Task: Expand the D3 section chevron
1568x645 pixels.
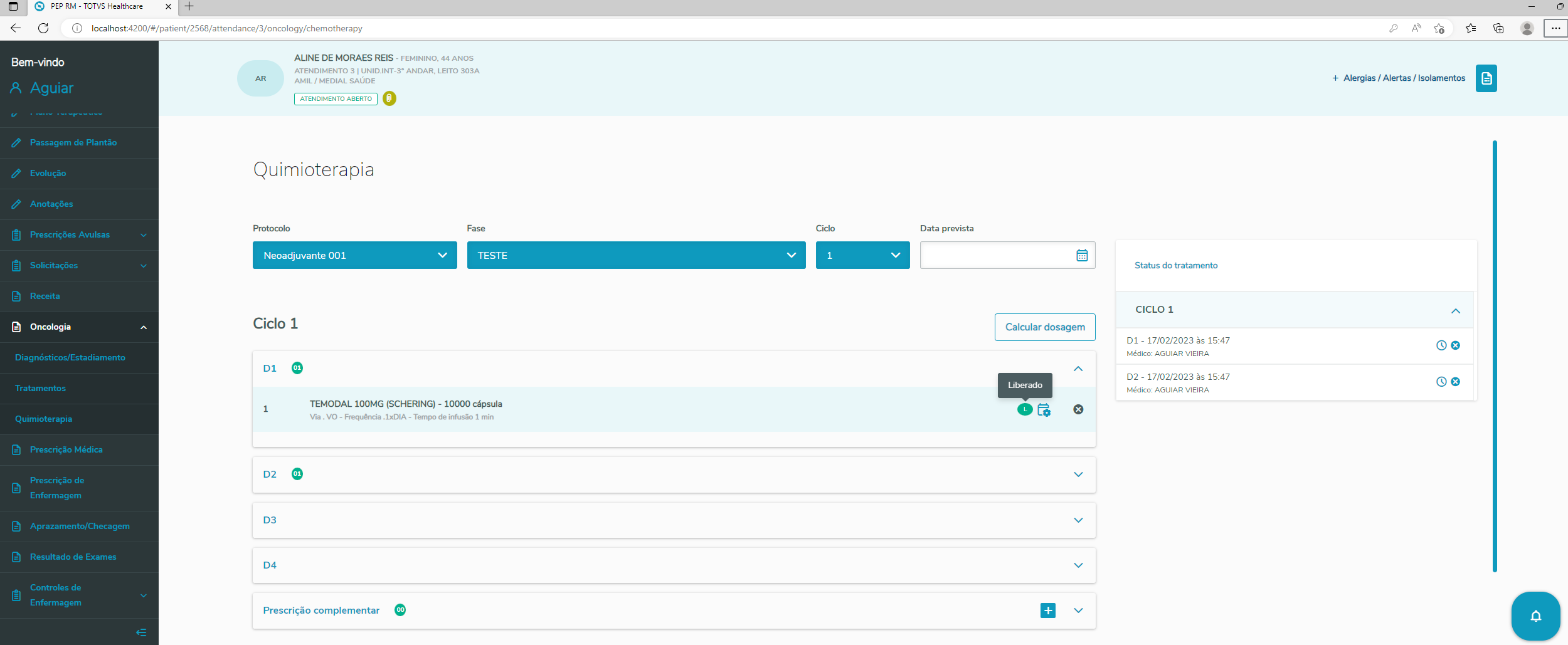Action: tap(1078, 520)
